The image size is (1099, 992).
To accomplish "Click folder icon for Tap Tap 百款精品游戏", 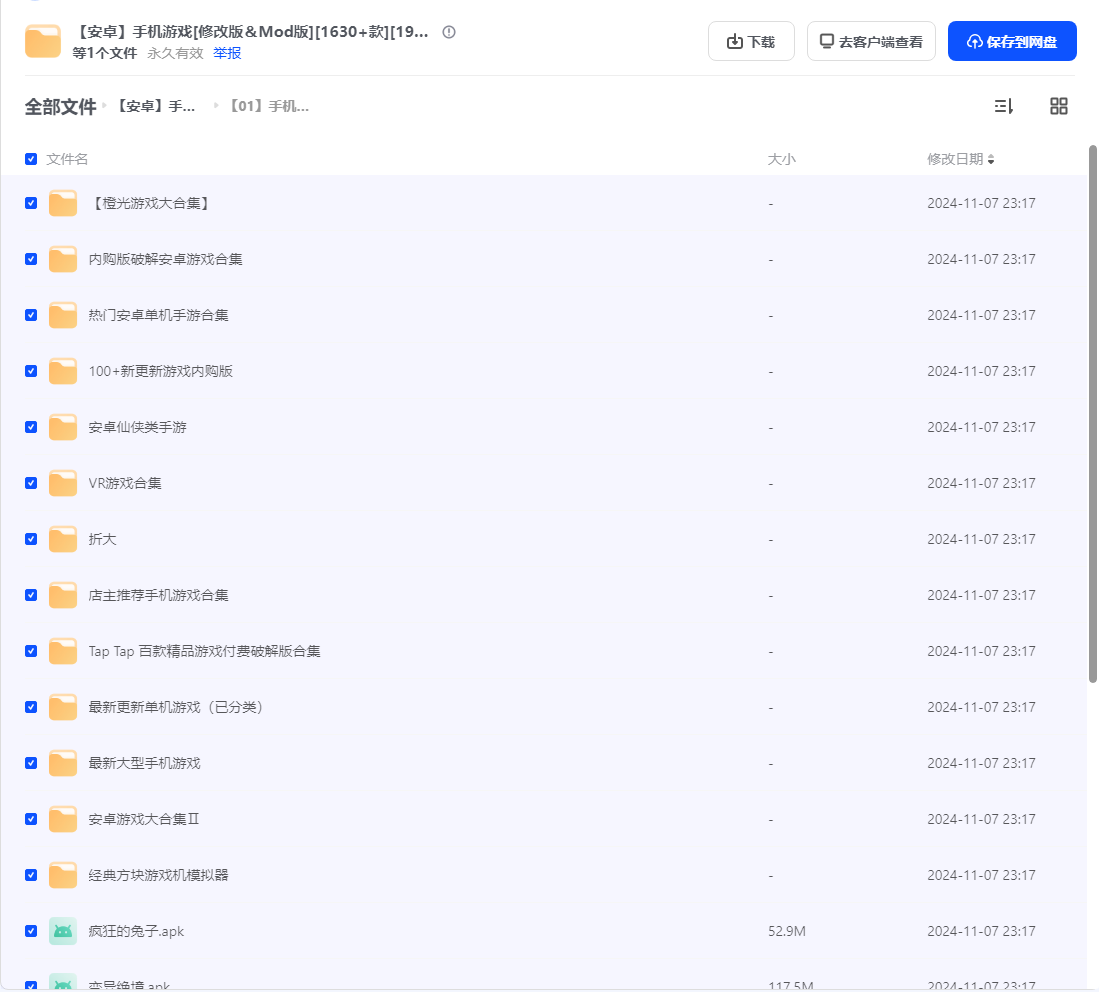I will (63, 651).
